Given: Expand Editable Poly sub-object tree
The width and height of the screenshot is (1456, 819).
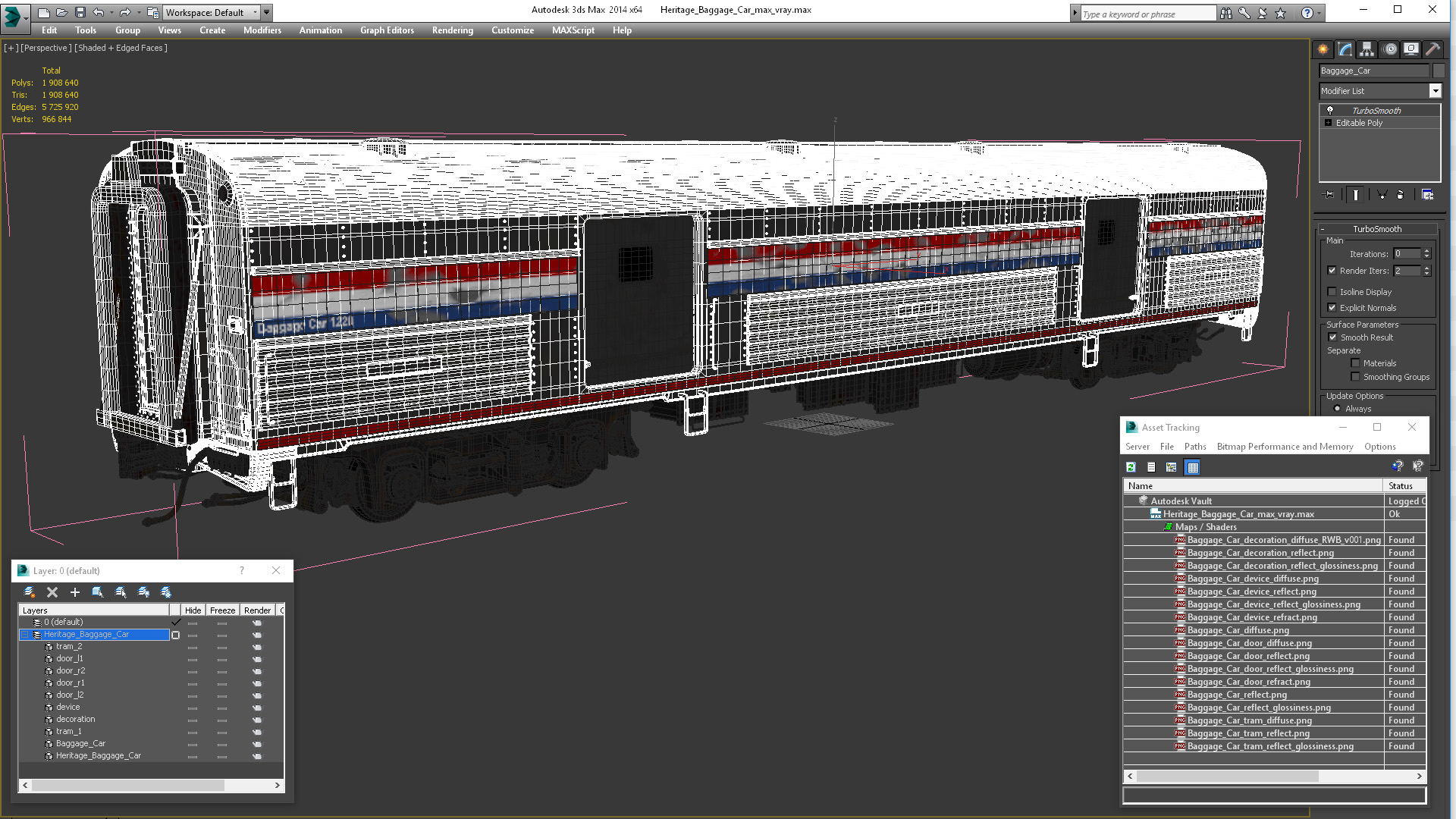Looking at the screenshot, I should click(x=1328, y=123).
